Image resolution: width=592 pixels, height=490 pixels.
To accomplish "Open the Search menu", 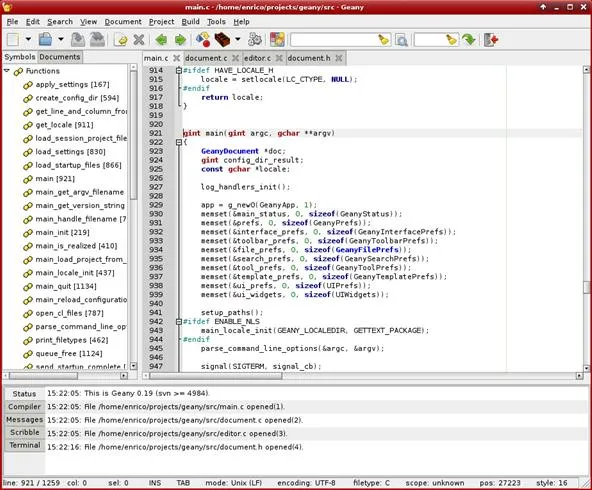I will tap(60, 22).
